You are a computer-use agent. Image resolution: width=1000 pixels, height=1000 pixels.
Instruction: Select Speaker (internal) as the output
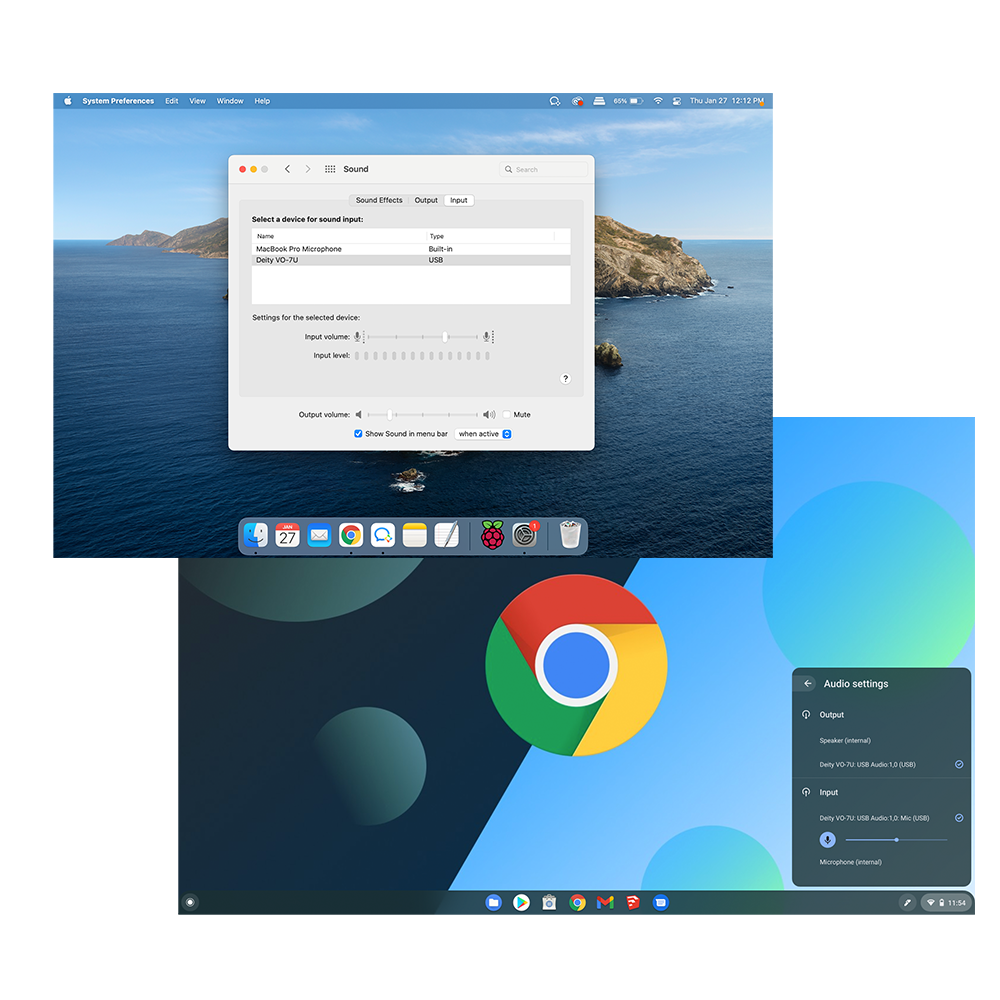(845, 741)
